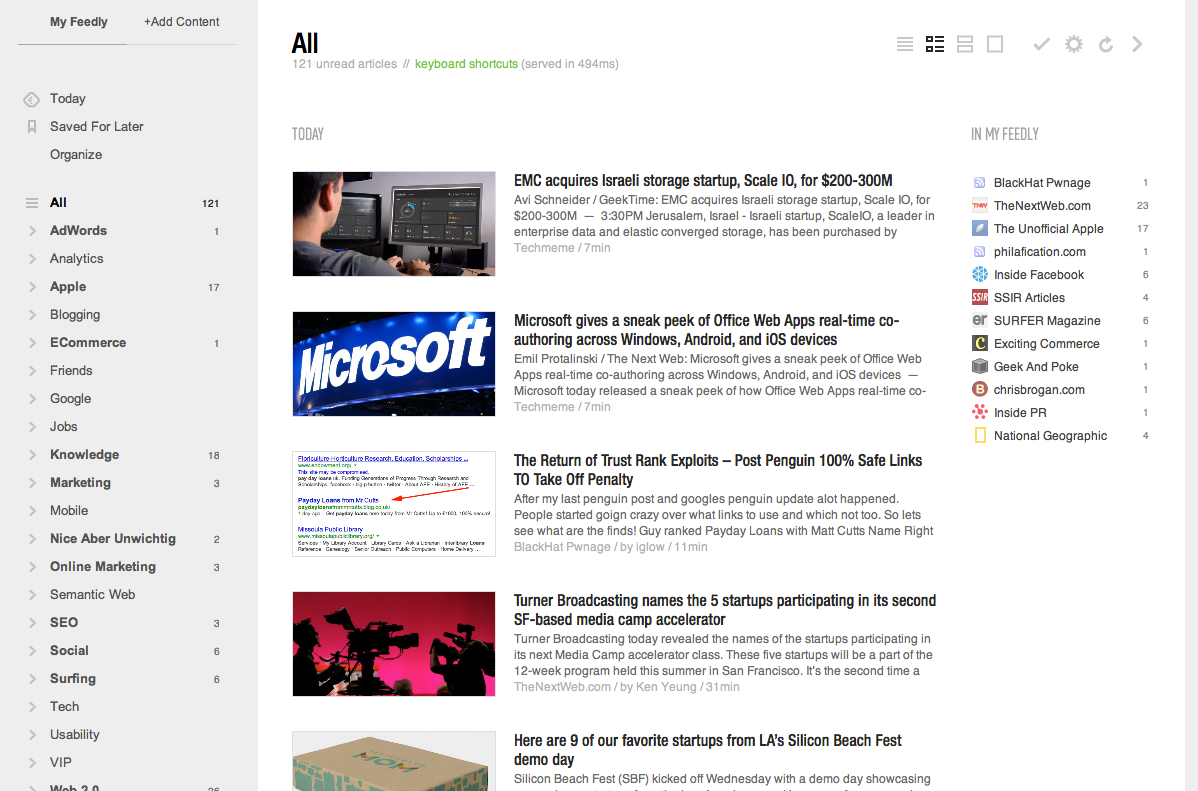
Task: Open Friends category
Action: click(71, 371)
